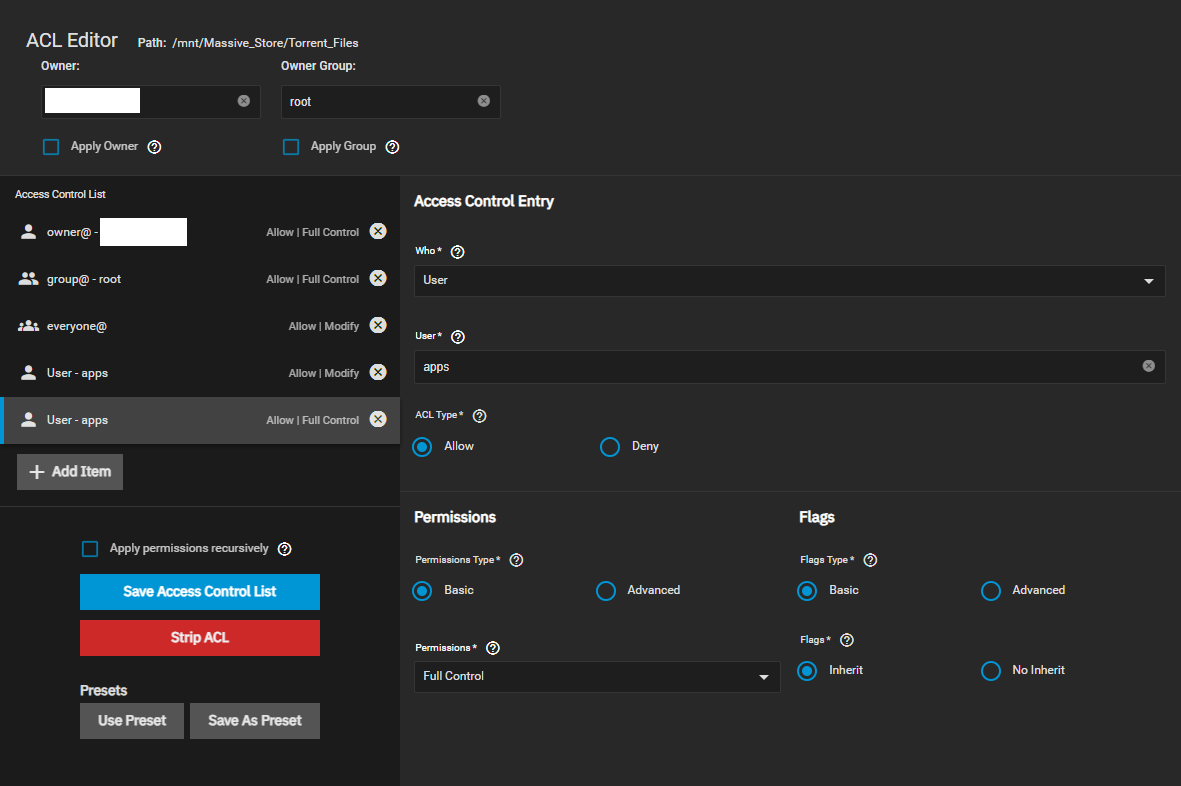Image resolution: width=1181 pixels, height=786 pixels.
Task: Click into the User apps input field
Action: (x=789, y=367)
